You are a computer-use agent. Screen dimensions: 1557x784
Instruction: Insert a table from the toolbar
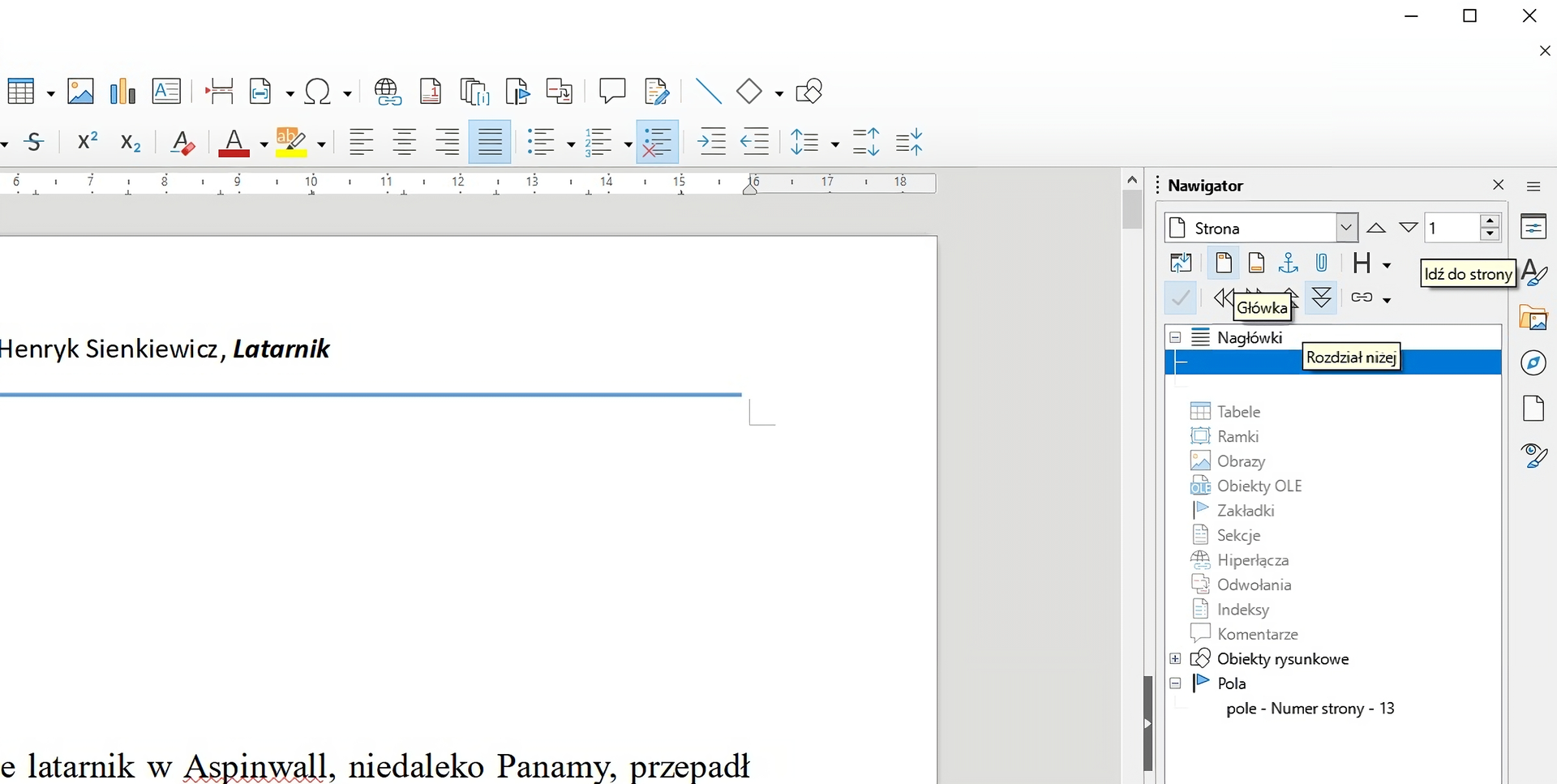20,92
